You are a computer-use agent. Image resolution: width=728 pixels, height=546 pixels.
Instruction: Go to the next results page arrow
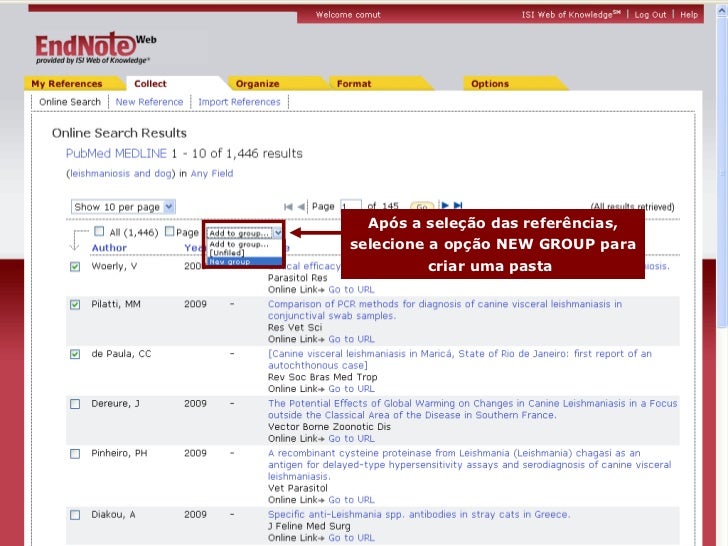pyautogui.click(x=445, y=205)
